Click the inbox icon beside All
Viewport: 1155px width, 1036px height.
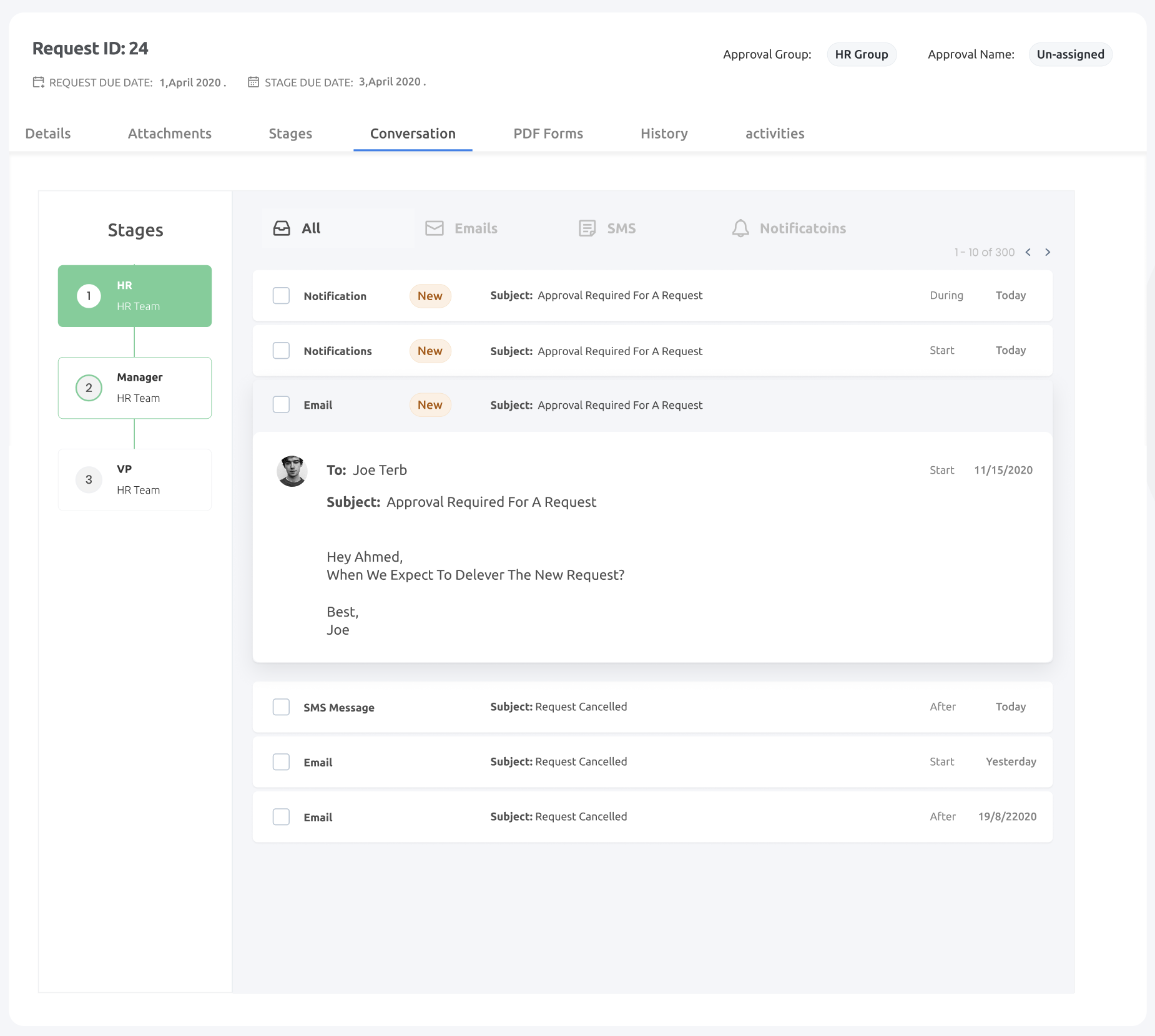point(282,228)
